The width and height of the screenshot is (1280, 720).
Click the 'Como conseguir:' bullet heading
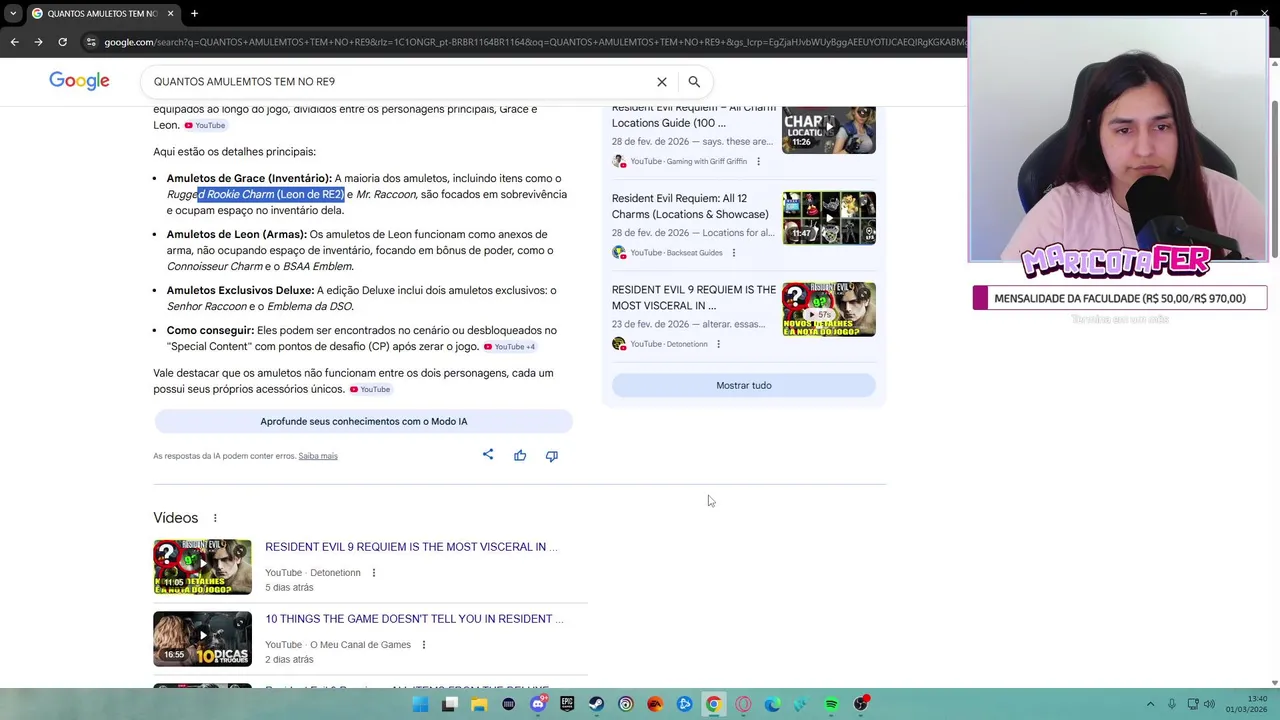[x=211, y=331]
